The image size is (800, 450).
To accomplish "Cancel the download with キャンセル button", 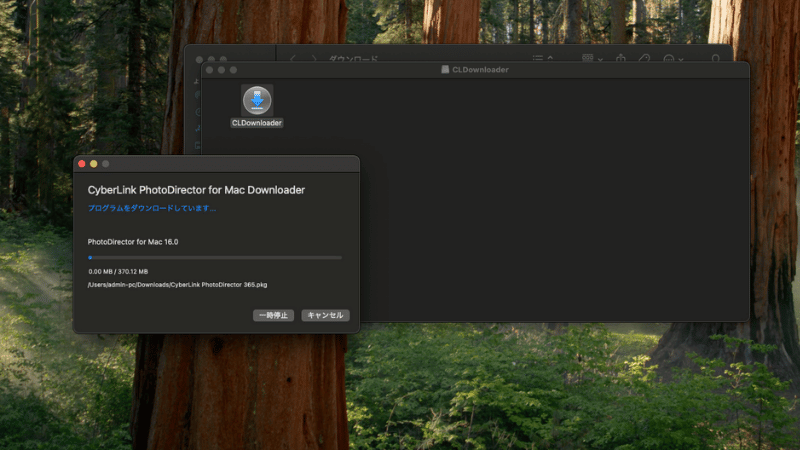I will [326, 315].
